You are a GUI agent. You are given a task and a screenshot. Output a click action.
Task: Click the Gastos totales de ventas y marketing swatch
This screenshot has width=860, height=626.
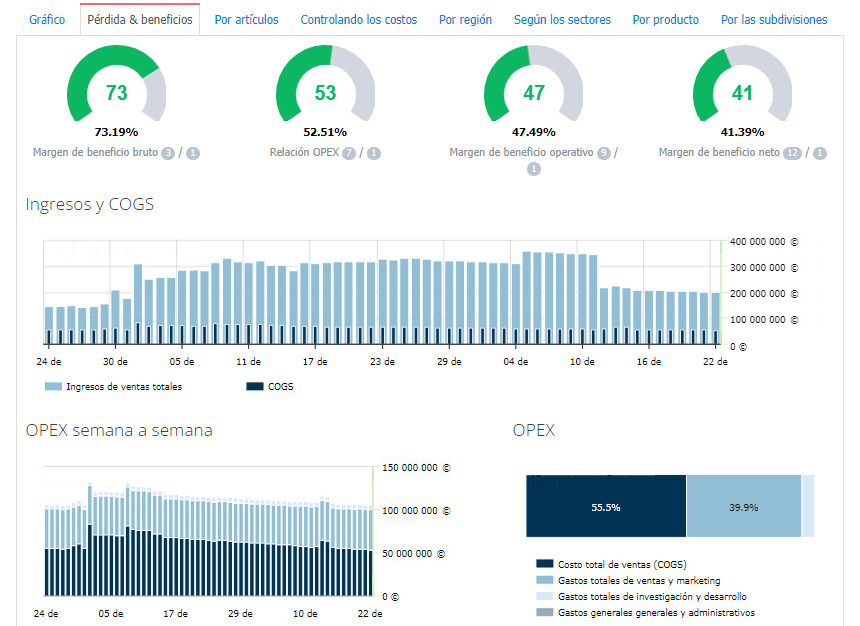[544, 581]
